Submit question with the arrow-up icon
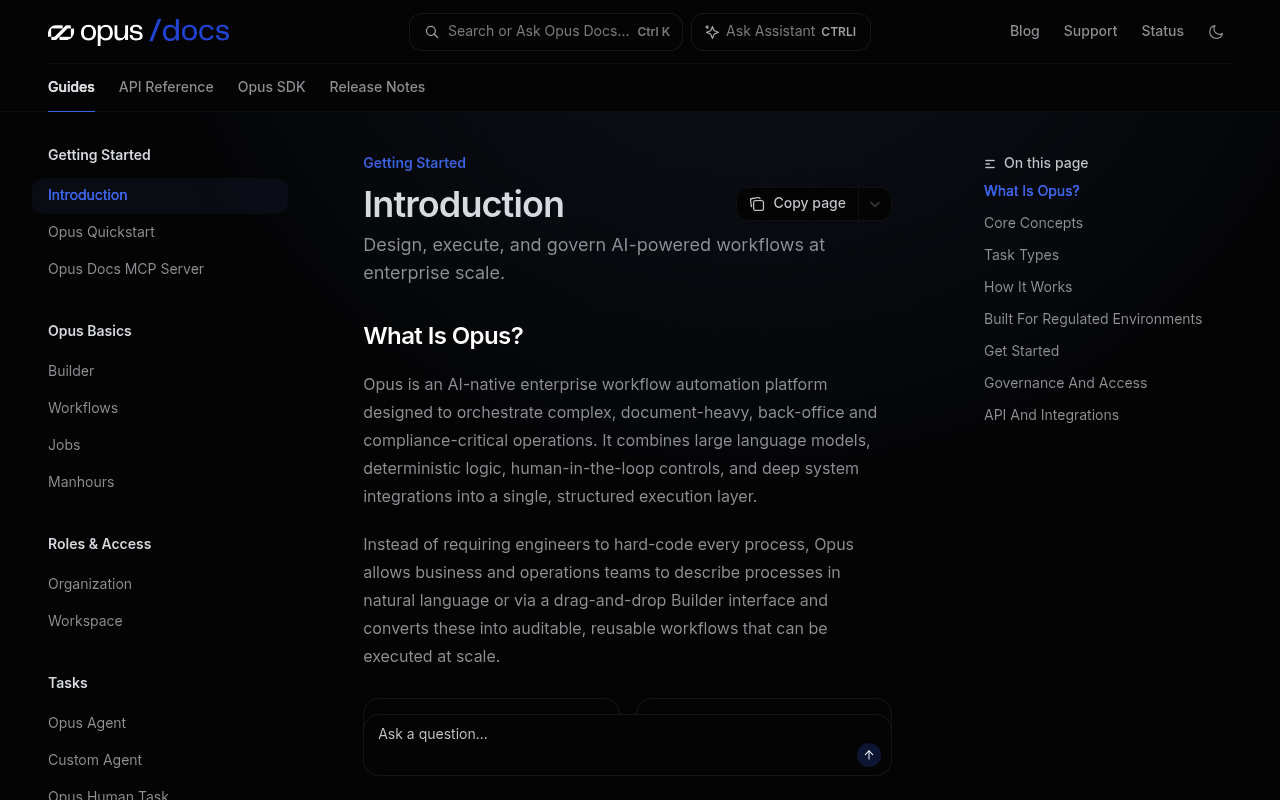This screenshot has width=1280, height=800. (869, 755)
